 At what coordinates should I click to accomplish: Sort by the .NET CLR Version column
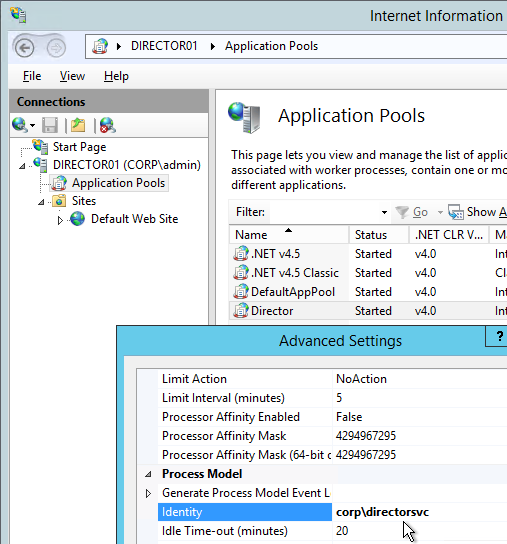pyautogui.click(x=449, y=235)
